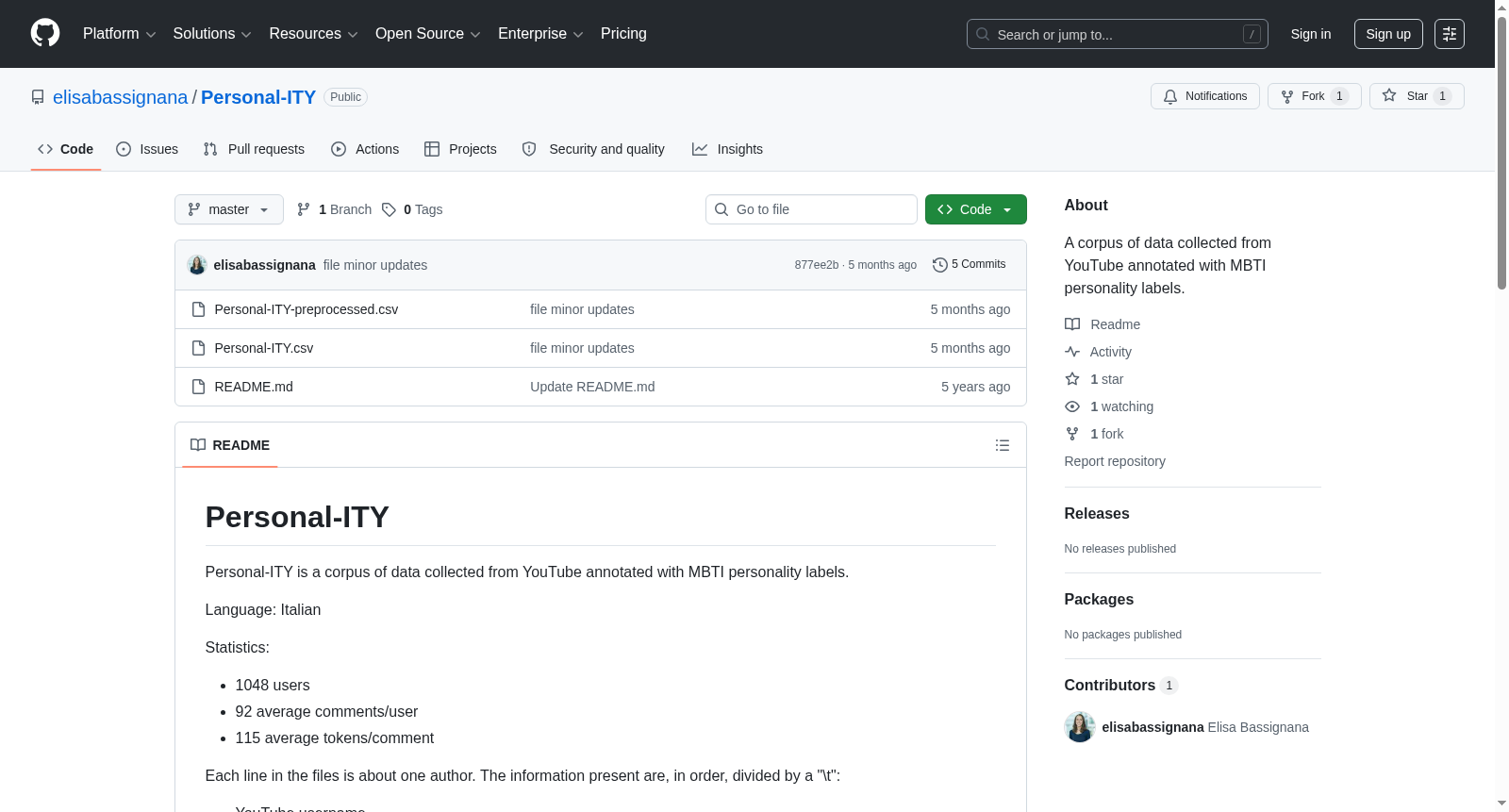Select the README tab in file viewer
Screen dimensions: 1509x812
click(x=230, y=445)
